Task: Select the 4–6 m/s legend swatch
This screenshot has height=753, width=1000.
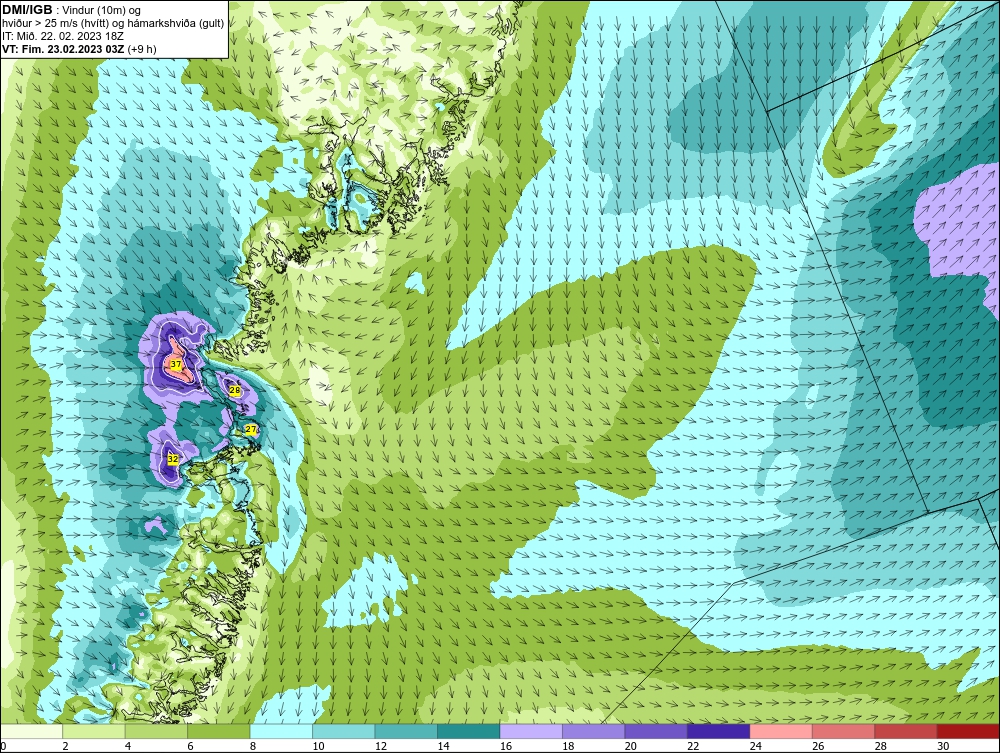Action: (156, 731)
